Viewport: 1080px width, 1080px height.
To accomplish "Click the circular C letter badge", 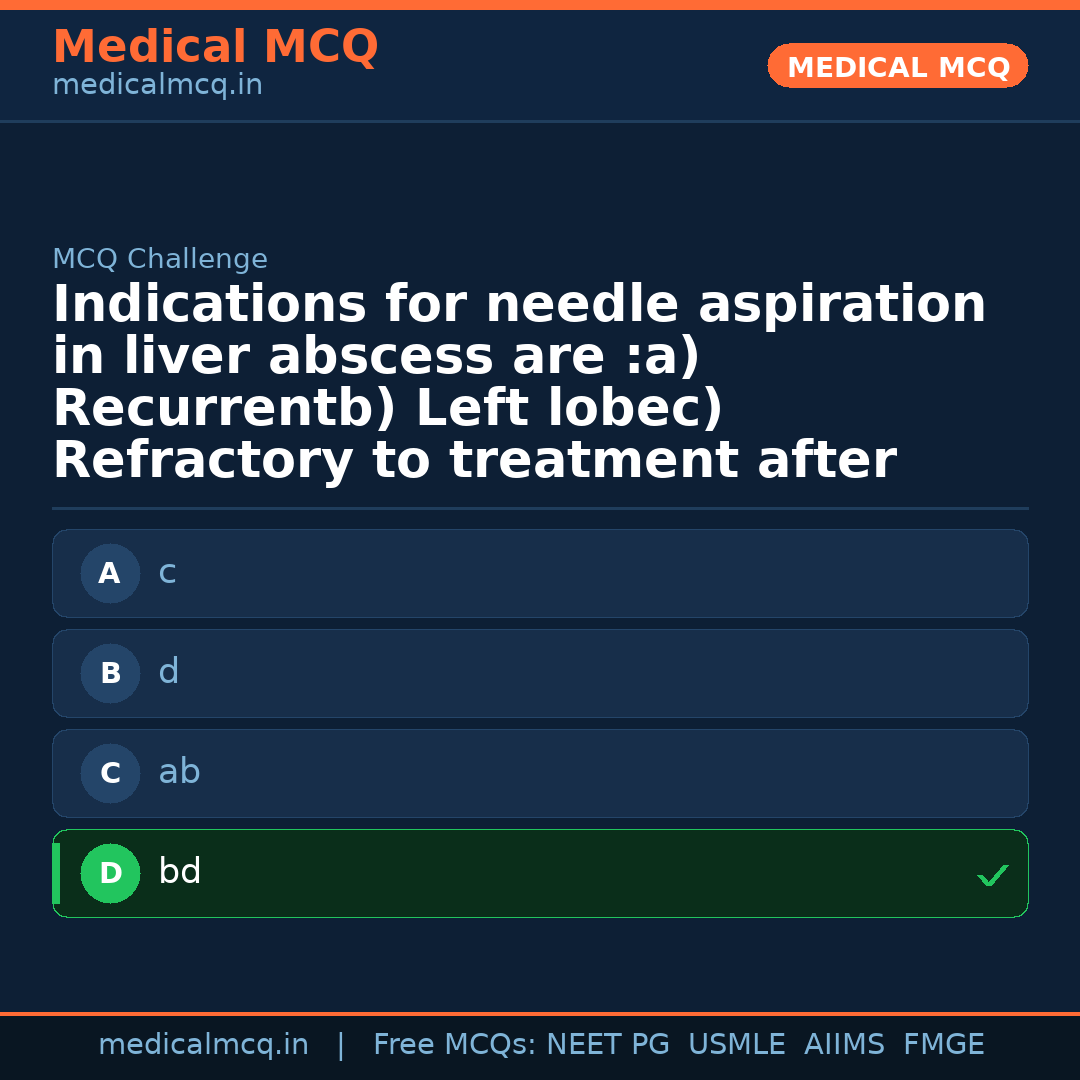I will tap(110, 773).
